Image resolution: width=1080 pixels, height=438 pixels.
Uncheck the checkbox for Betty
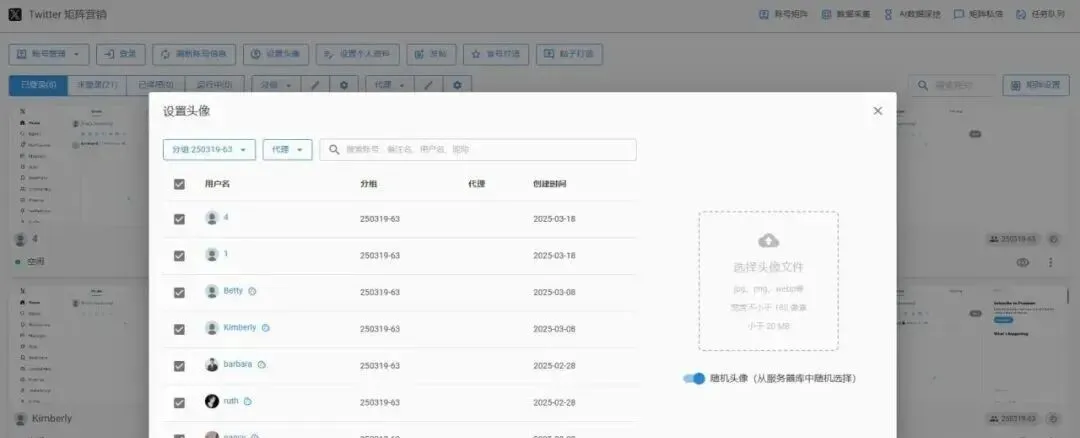[179, 293]
